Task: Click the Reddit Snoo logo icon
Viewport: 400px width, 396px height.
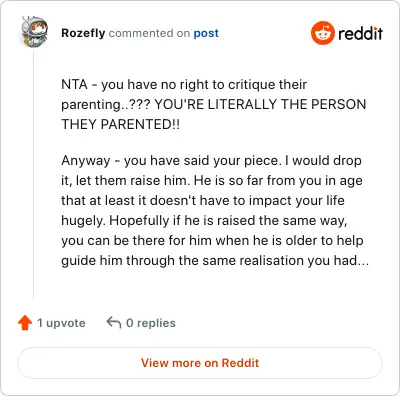Action: (x=322, y=33)
